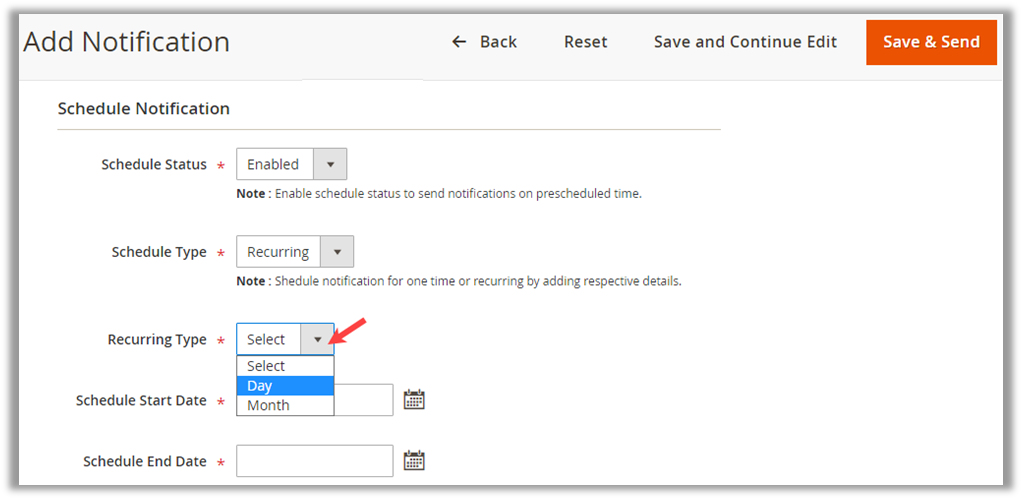
Task: Pick the Select placeholder option in the list
Action: 284,366
